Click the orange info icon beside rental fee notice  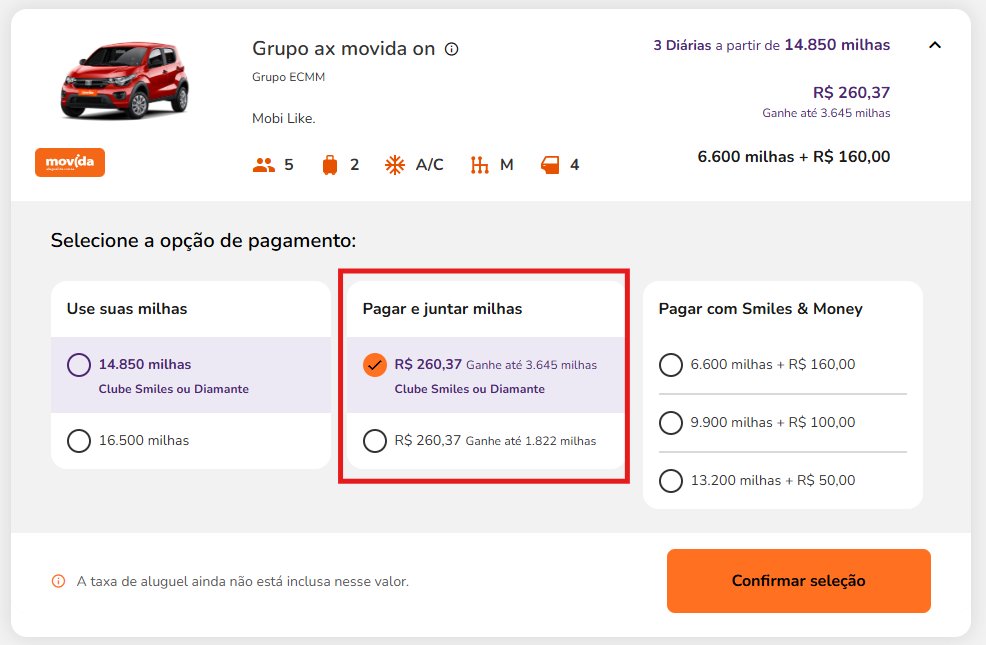coord(58,581)
